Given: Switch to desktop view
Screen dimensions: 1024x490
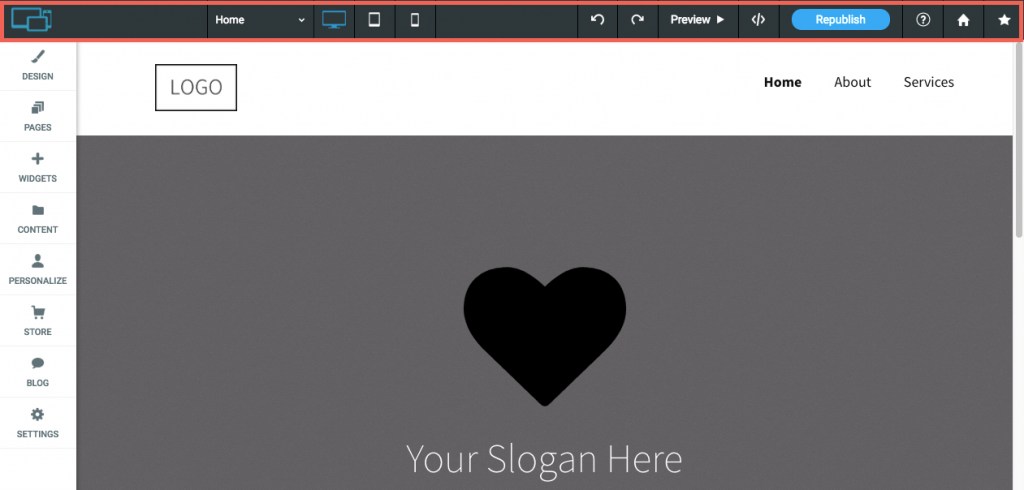Looking at the screenshot, I should [334, 20].
